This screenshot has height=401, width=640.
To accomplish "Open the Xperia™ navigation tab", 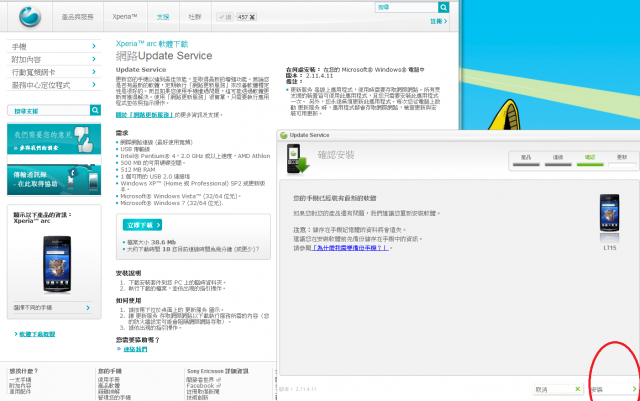I will click(x=125, y=17).
